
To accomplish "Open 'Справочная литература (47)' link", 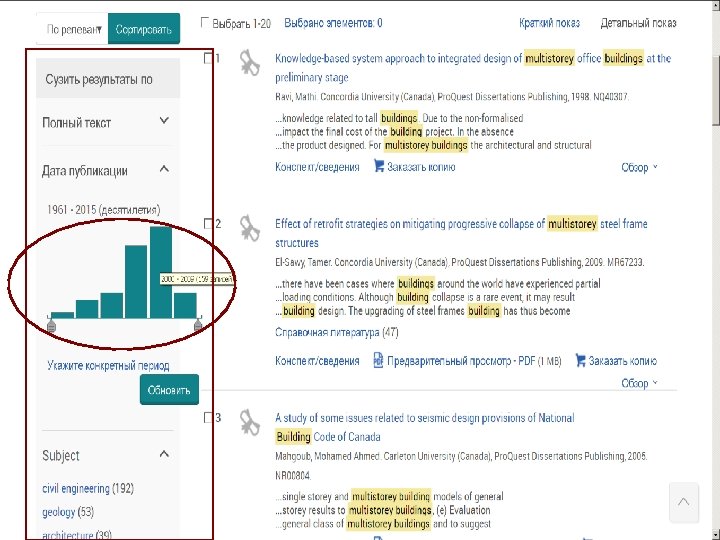I will (x=337, y=332).
